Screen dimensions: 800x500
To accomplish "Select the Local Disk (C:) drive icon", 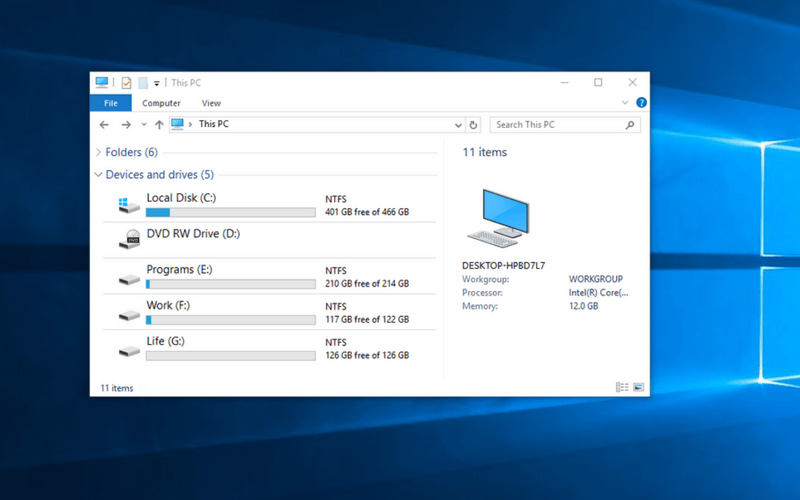I will (129, 206).
